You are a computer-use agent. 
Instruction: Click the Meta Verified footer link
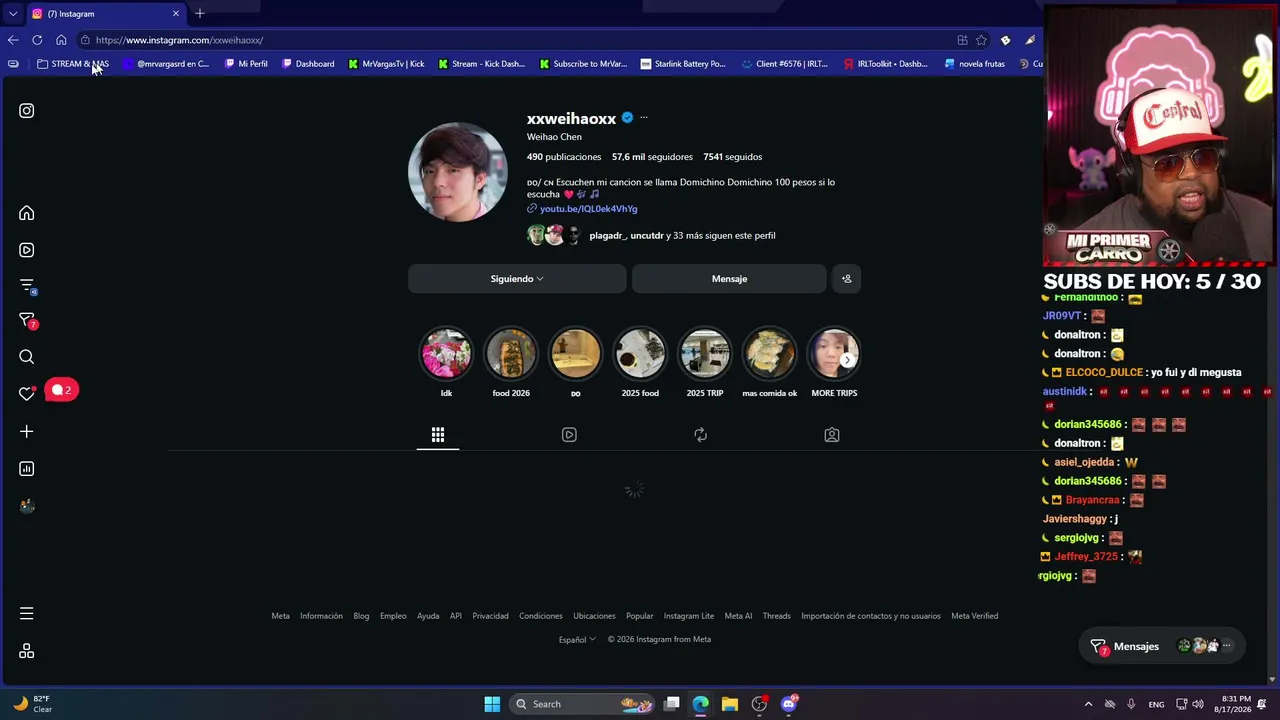coord(975,616)
